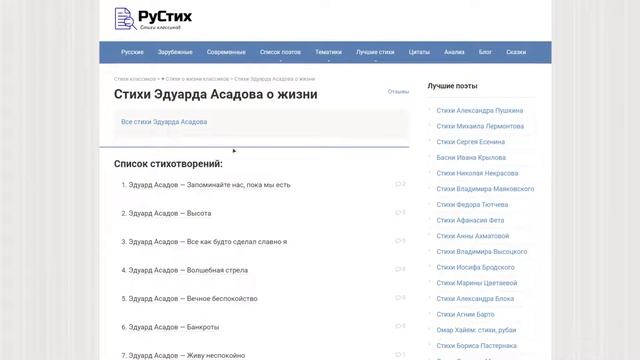Open Стихи Александра Блока
This screenshot has height=360, width=640.
(x=475, y=299)
